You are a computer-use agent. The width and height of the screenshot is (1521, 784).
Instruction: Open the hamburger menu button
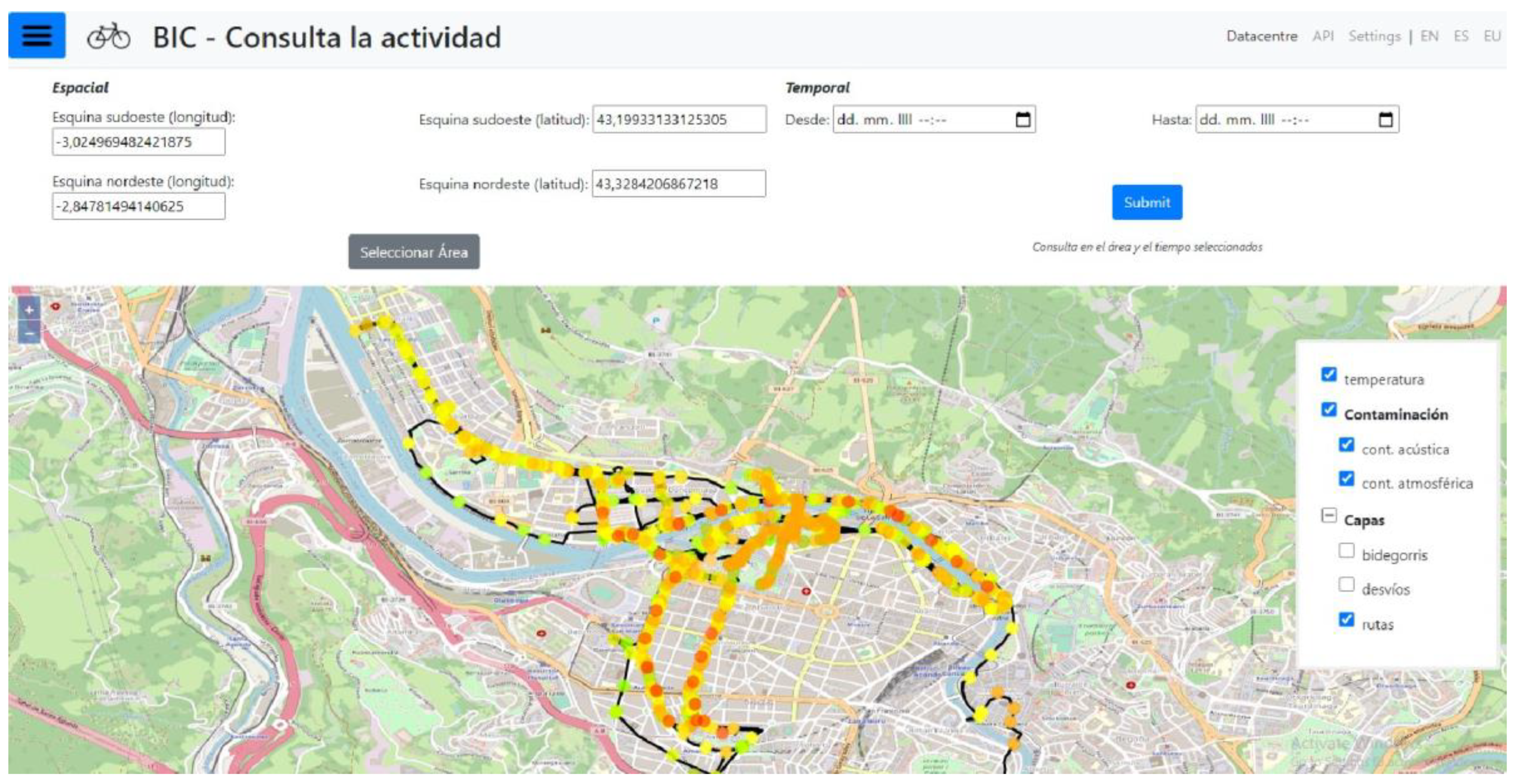(x=36, y=36)
